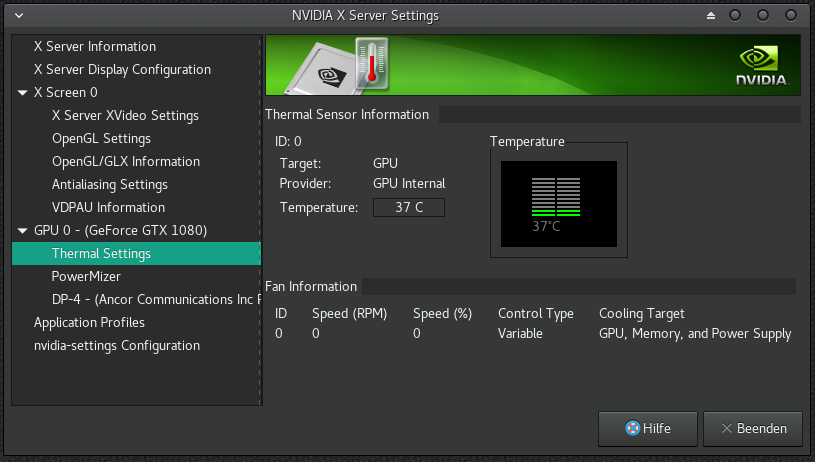815x462 pixels.
Task: Click the Hilfe button
Action: [x=647, y=428]
